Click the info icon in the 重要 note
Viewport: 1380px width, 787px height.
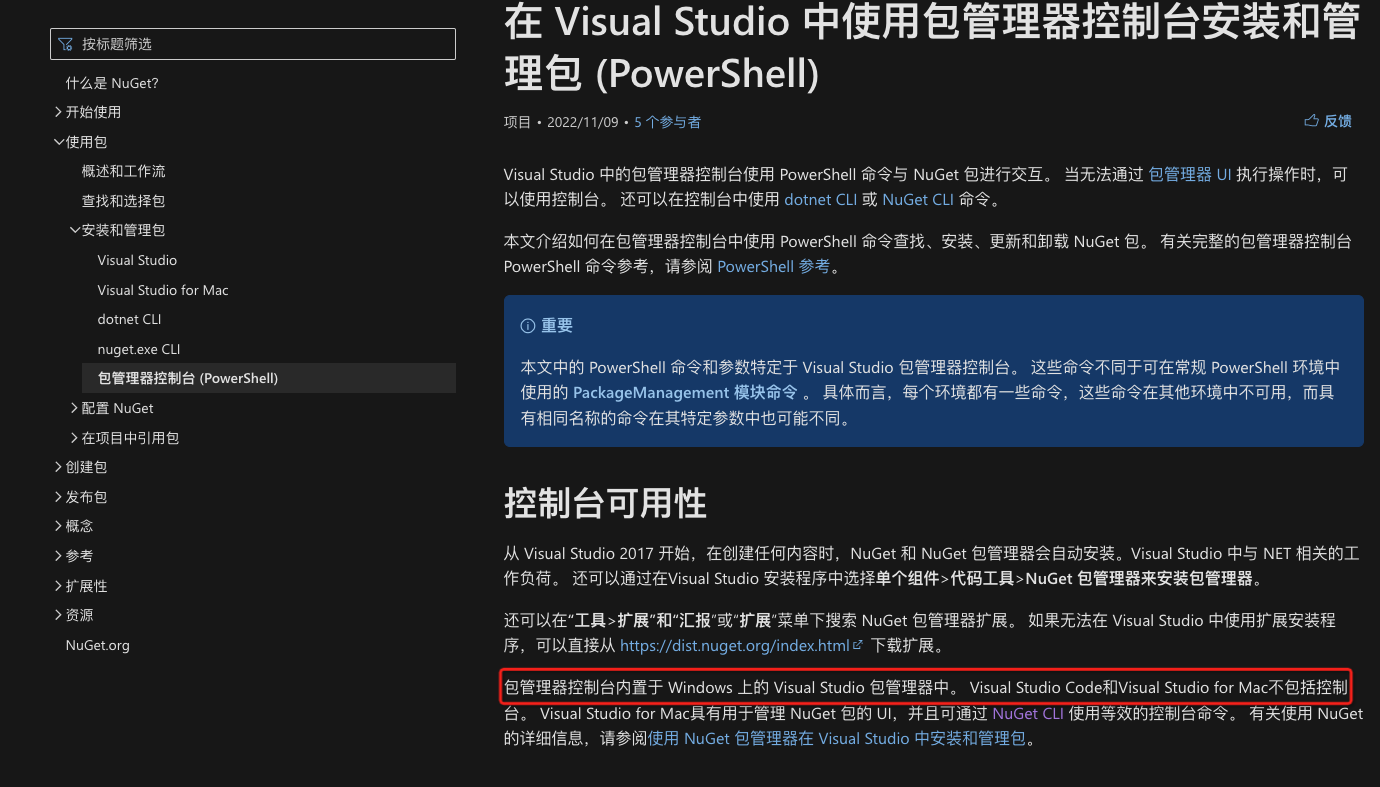[x=528, y=326]
